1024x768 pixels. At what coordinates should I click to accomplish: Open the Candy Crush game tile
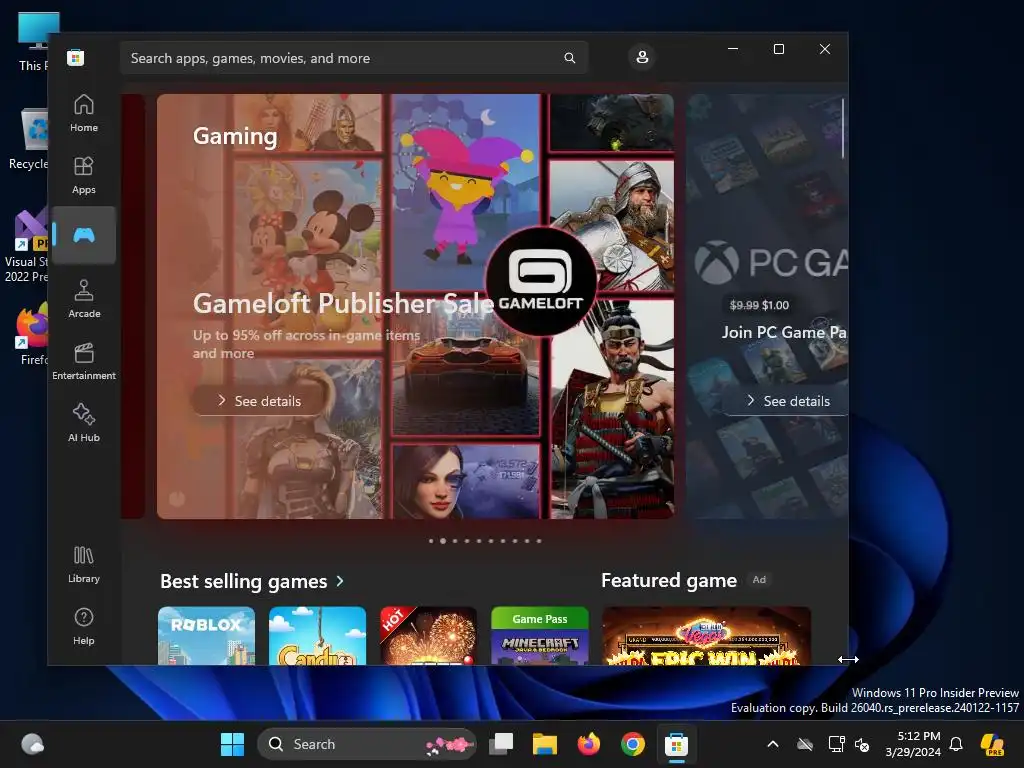coord(317,635)
